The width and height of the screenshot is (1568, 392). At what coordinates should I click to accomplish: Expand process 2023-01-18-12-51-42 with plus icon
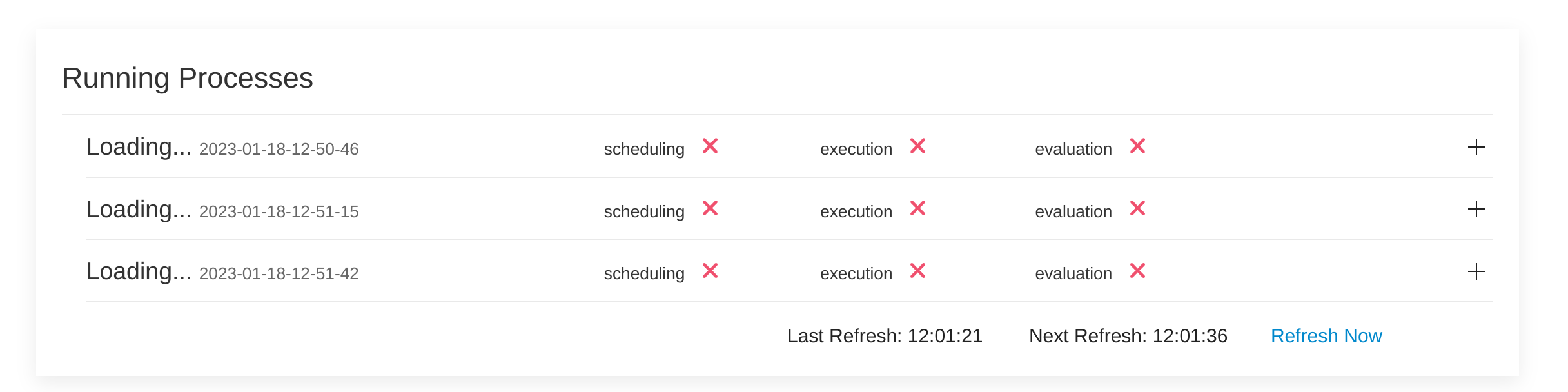click(1476, 271)
